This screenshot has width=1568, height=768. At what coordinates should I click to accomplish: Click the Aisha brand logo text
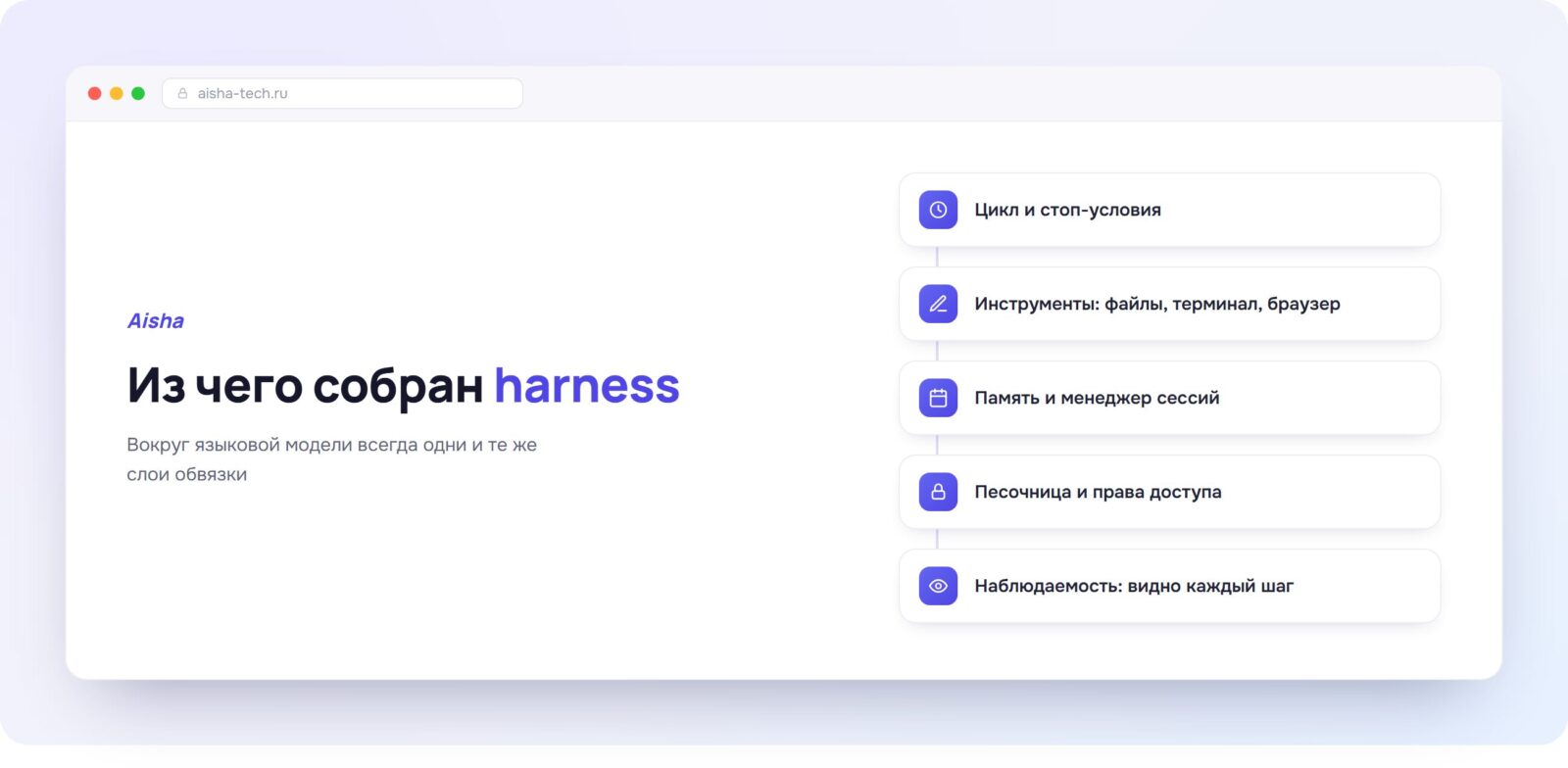click(156, 320)
